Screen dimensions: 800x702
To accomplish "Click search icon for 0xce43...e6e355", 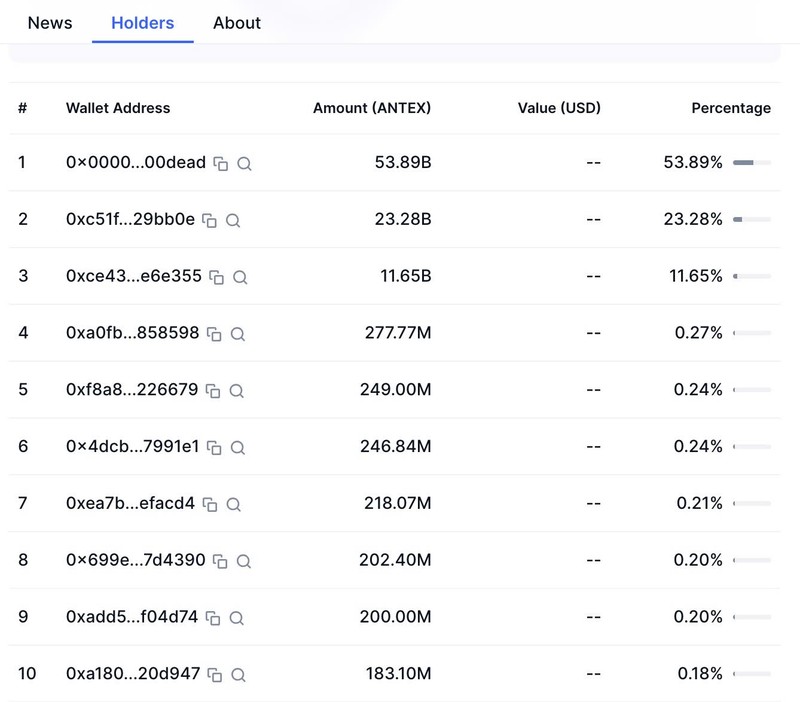I will point(240,277).
